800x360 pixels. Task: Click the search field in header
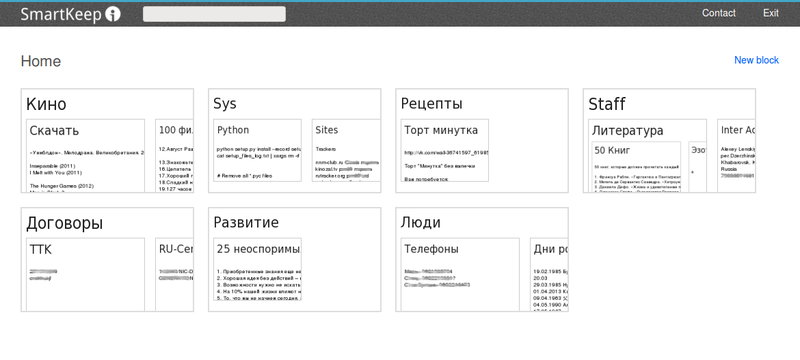(214, 14)
